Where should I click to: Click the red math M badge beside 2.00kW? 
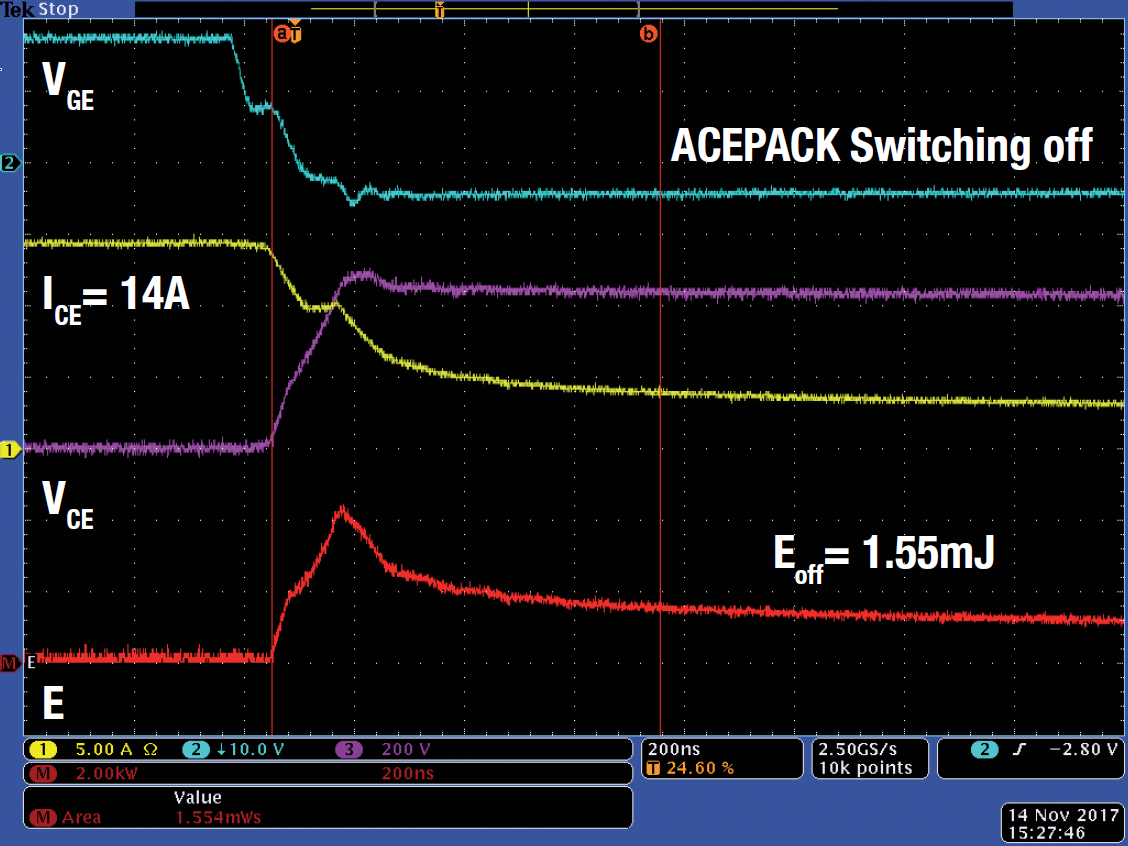[x=43, y=773]
